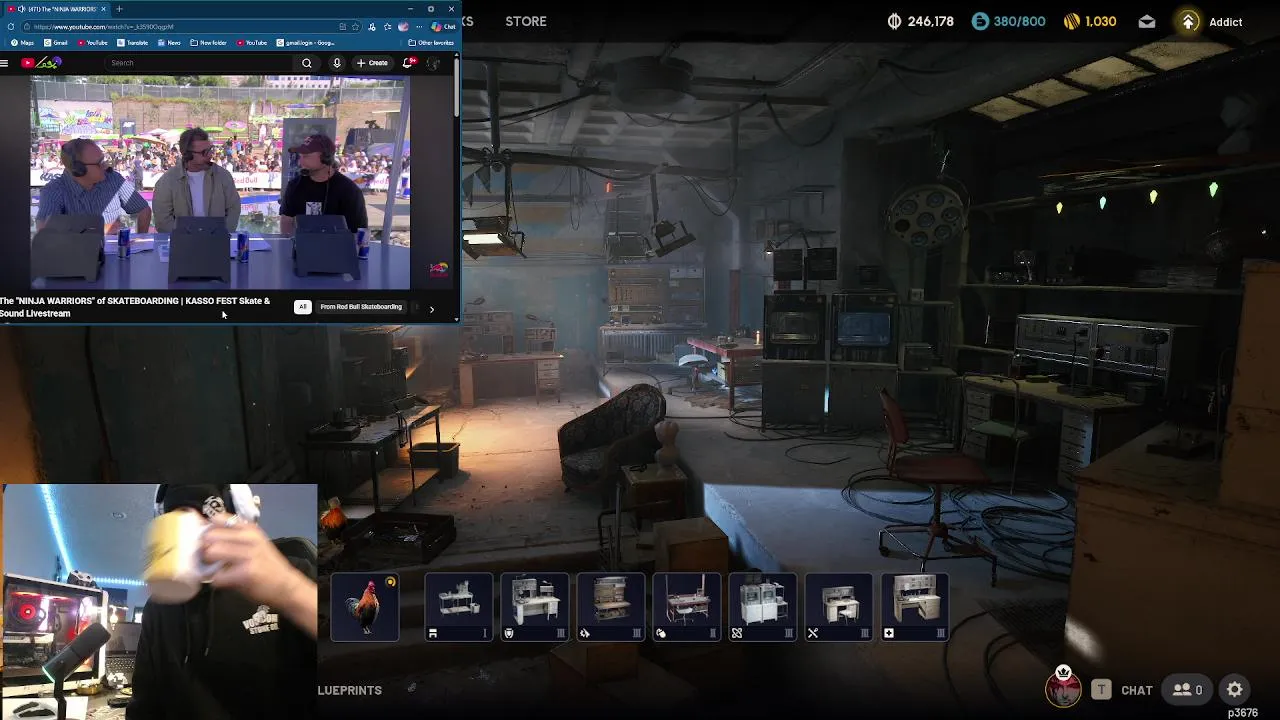This screenshot has width=1280, height=720.
Task: Open the settings gear in game
Action: 1235,689
